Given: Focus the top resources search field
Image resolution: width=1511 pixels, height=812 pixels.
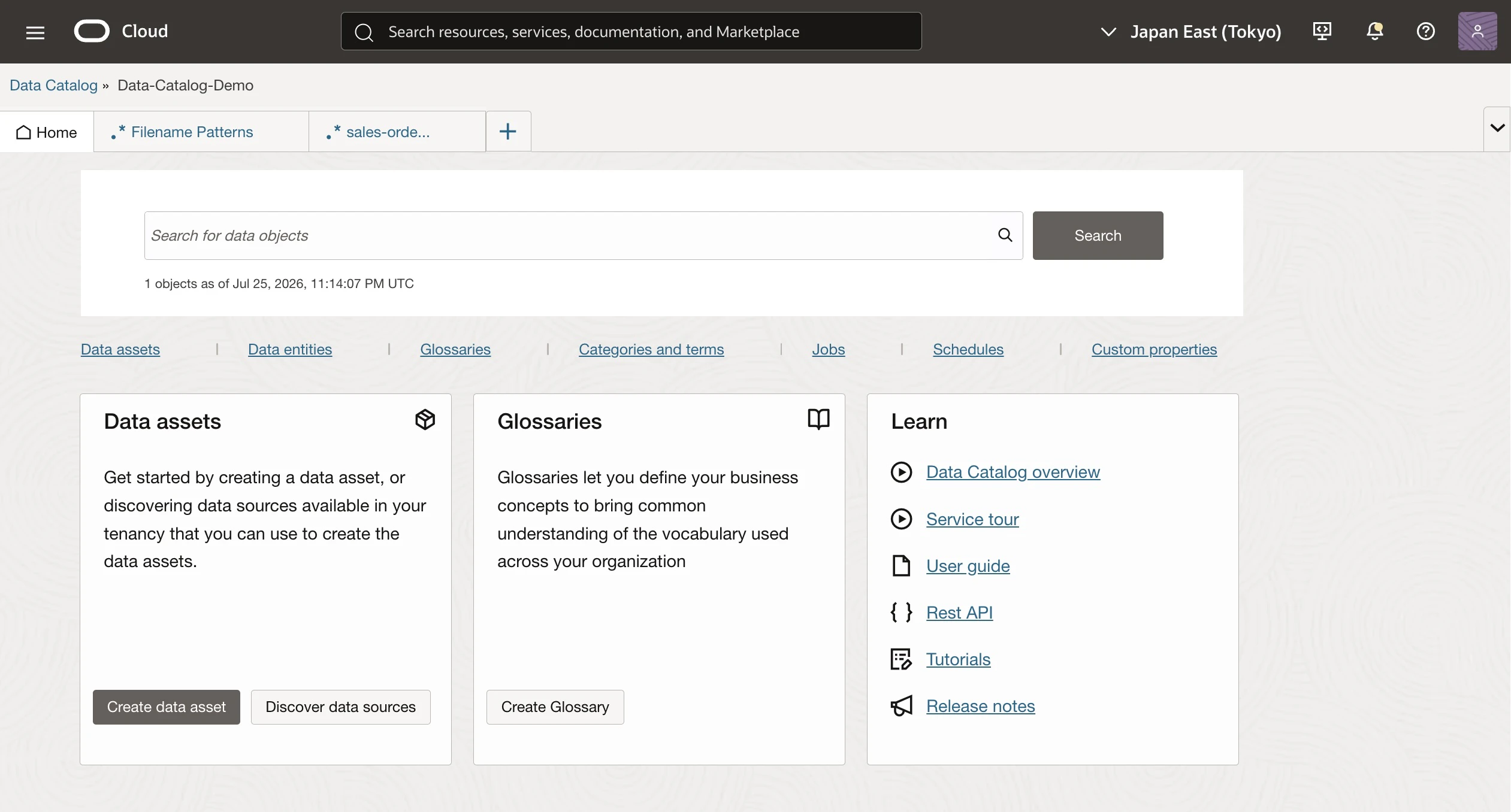Looking at the screenshot, I should [631, 31].
